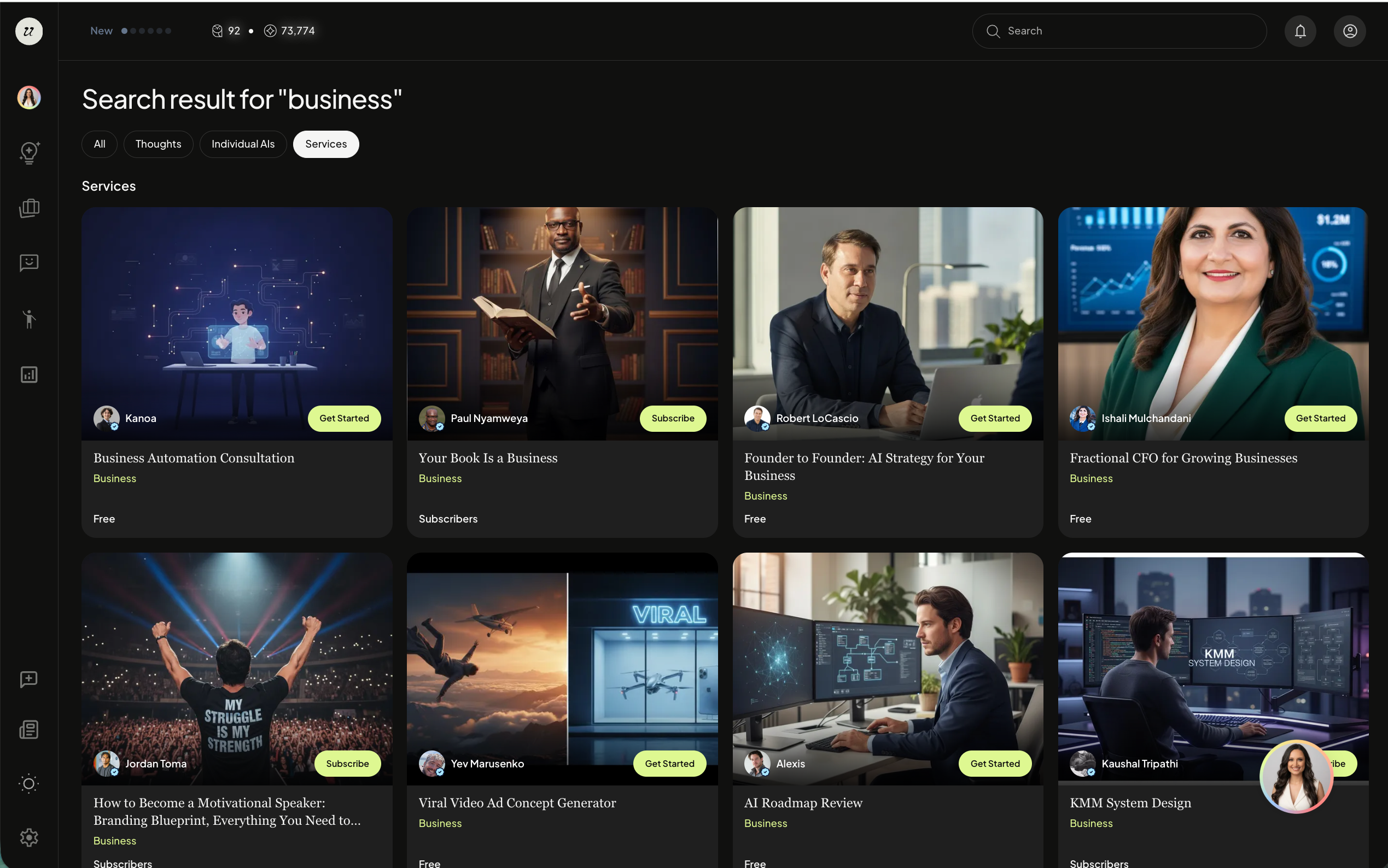Click Get Started on Kanoa's service card

pyautogui.click(x=344, y=419)
